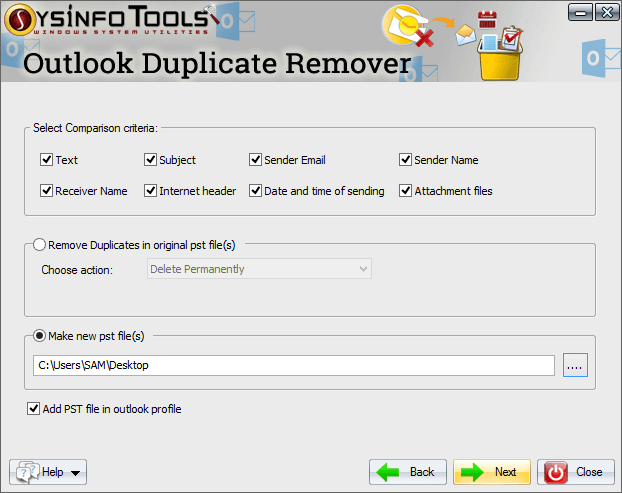Toggle Add PST file in outlook profile
The image size is (622, 493).
33,409
